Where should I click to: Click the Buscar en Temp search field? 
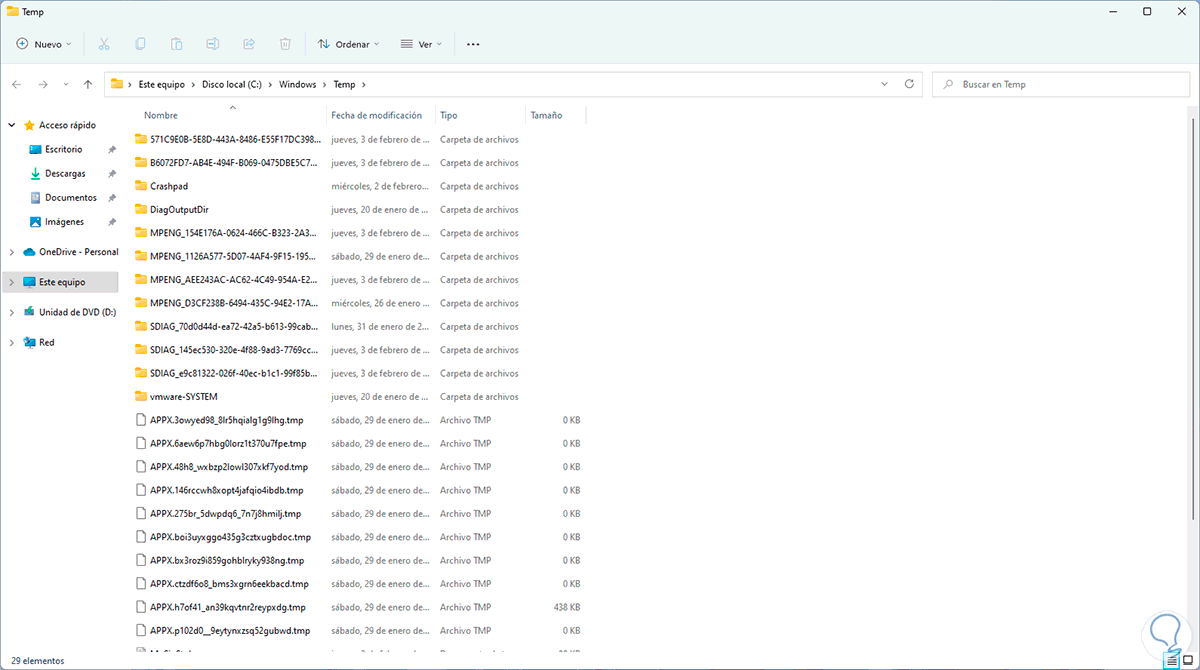tap(1061, 85)
